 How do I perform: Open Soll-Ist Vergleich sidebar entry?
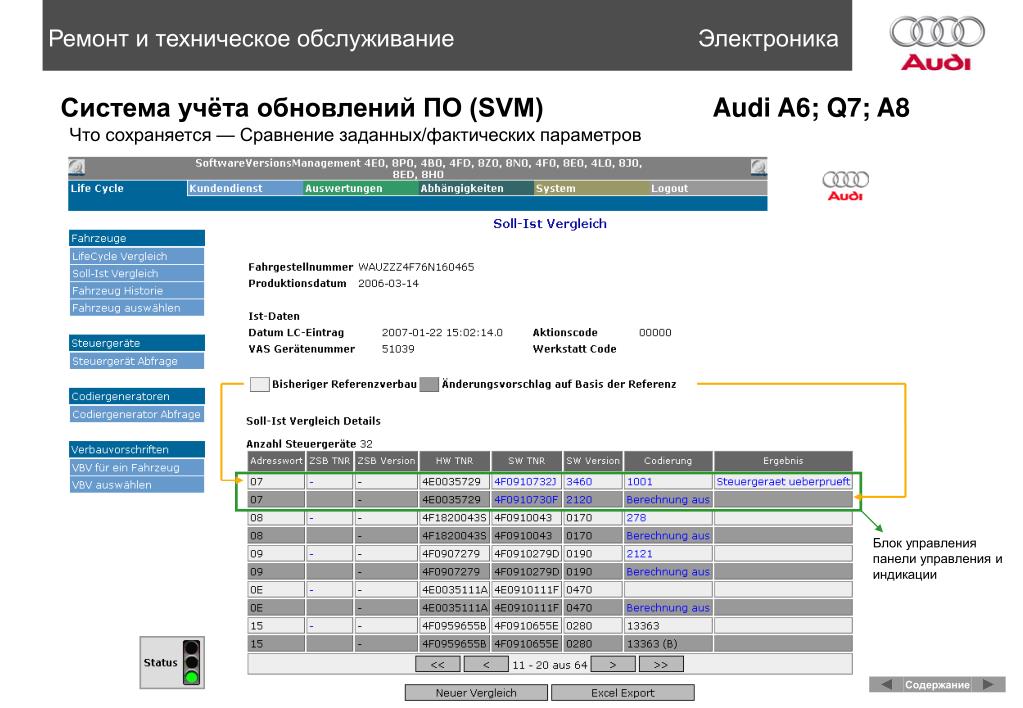tap(137, 273)
